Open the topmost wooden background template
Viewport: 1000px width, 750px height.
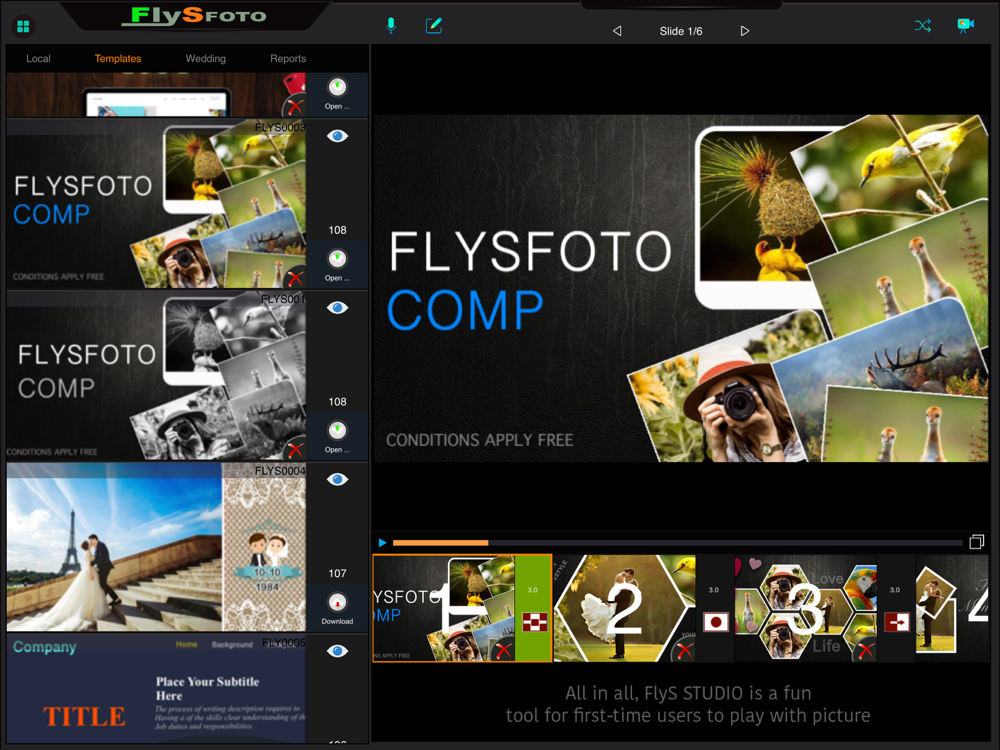pos(337,93)
